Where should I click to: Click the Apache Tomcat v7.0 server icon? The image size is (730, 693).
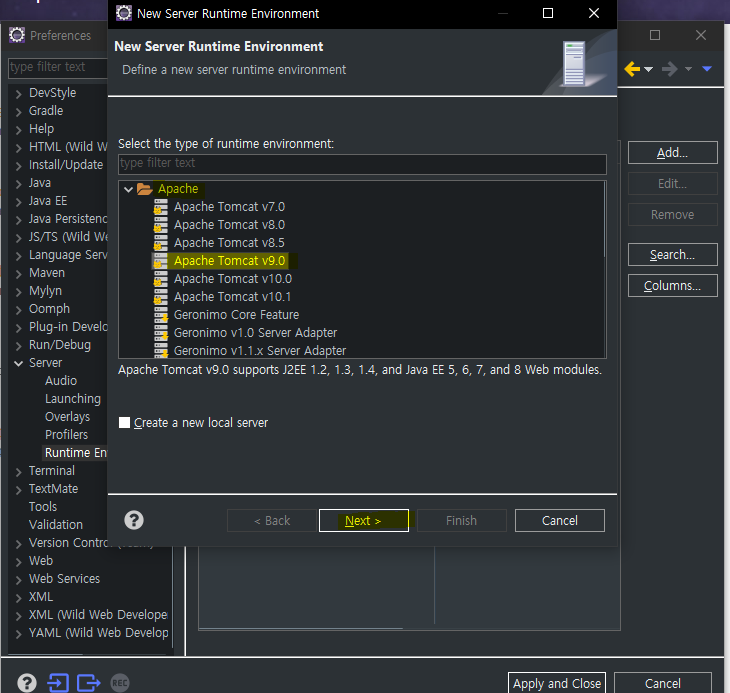coord(161,207)
